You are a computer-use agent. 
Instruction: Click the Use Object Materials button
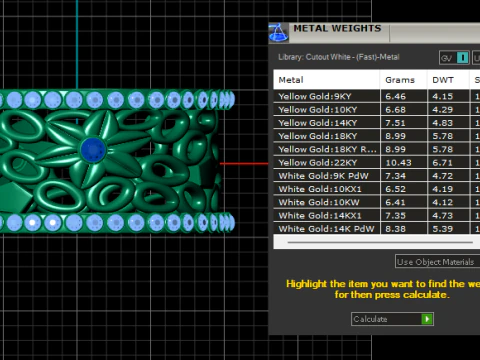438,262
